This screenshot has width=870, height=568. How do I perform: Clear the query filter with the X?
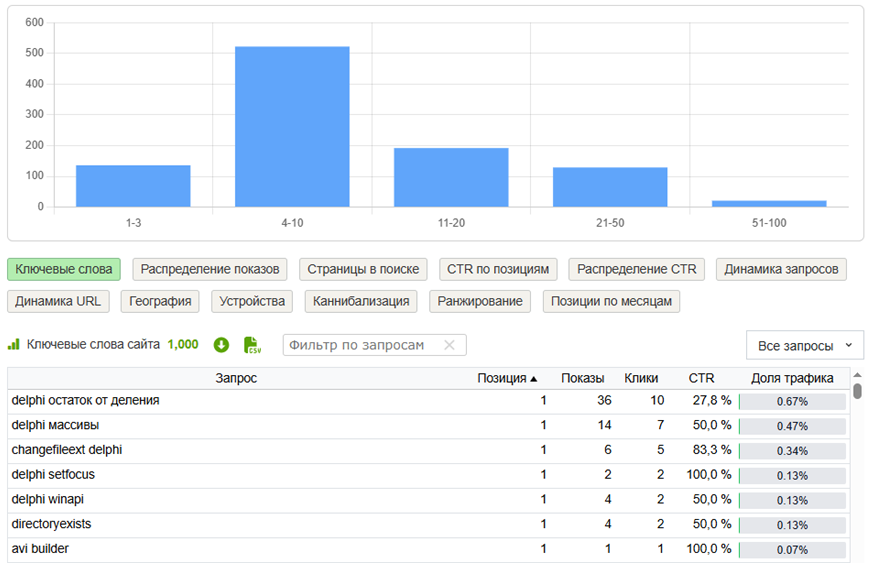click(449, 345)
